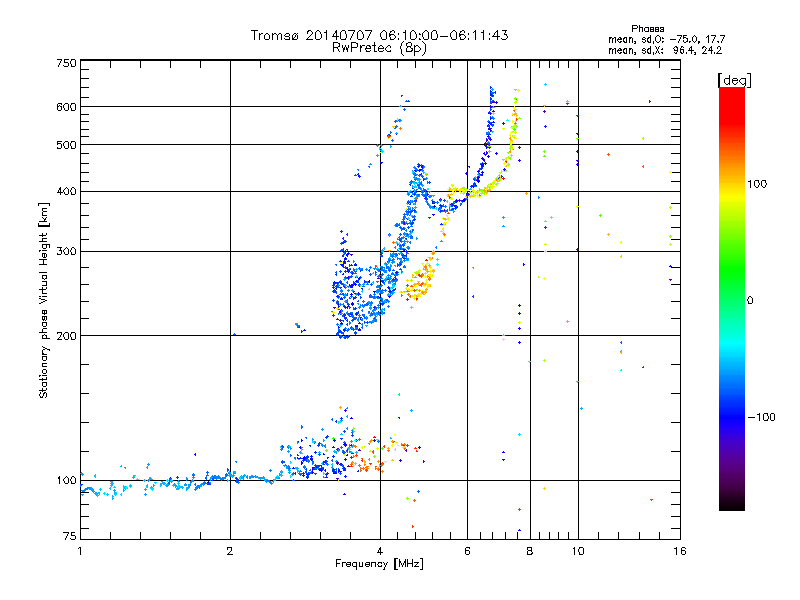Screen dimensions: 800x600
Task: Click the x-axis tick label '8'
Action: [530, 551]
